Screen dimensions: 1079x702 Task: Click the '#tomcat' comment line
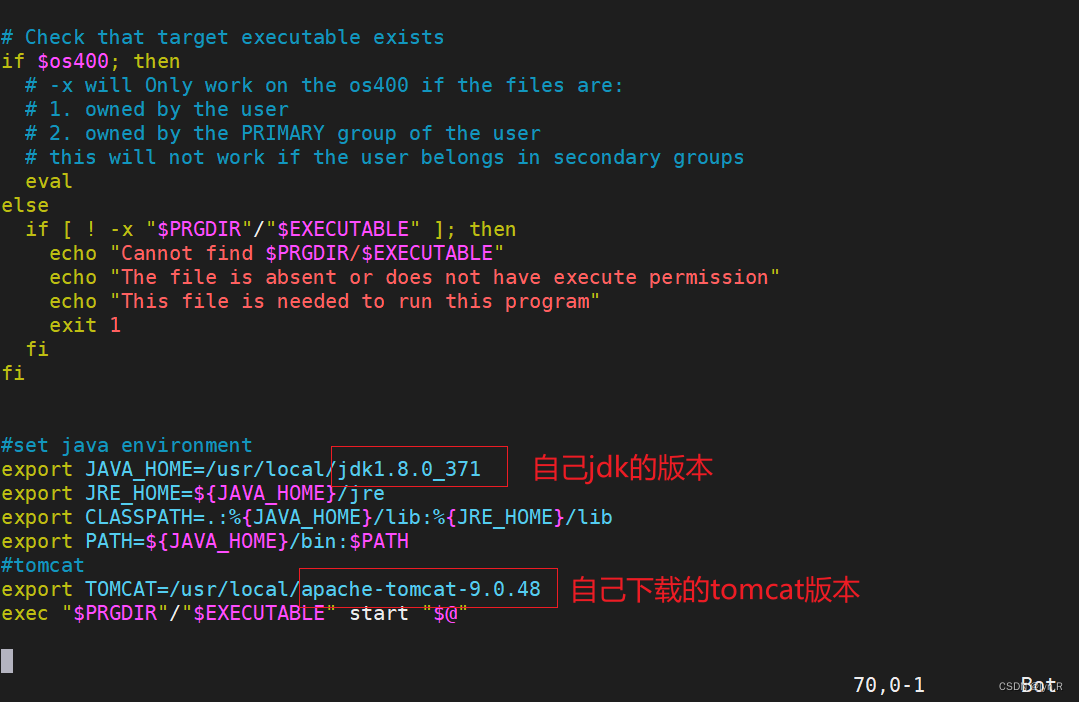pos(43,565)
